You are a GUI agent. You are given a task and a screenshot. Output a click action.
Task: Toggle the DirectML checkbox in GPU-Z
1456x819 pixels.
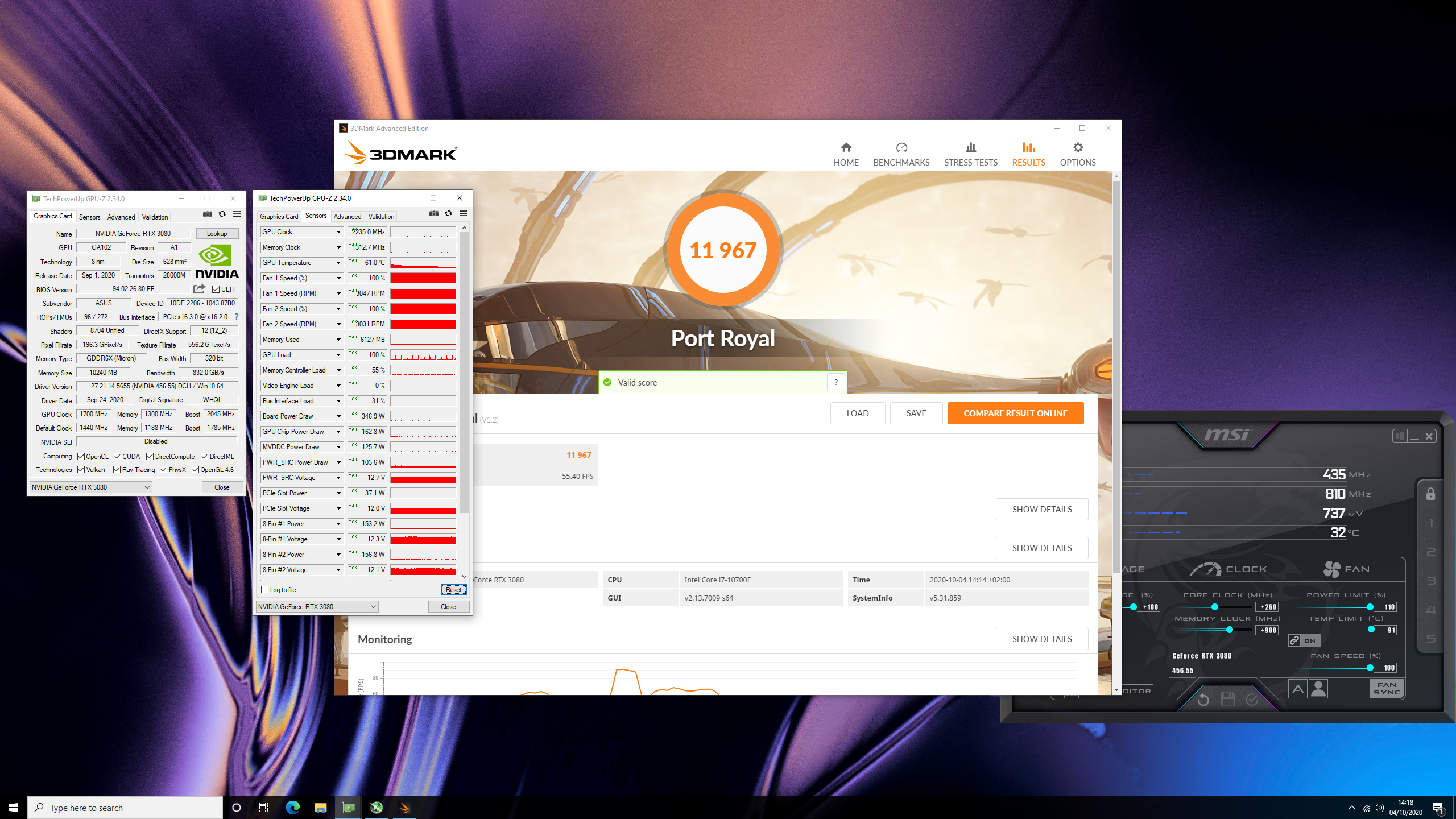[x=204, y=456]
